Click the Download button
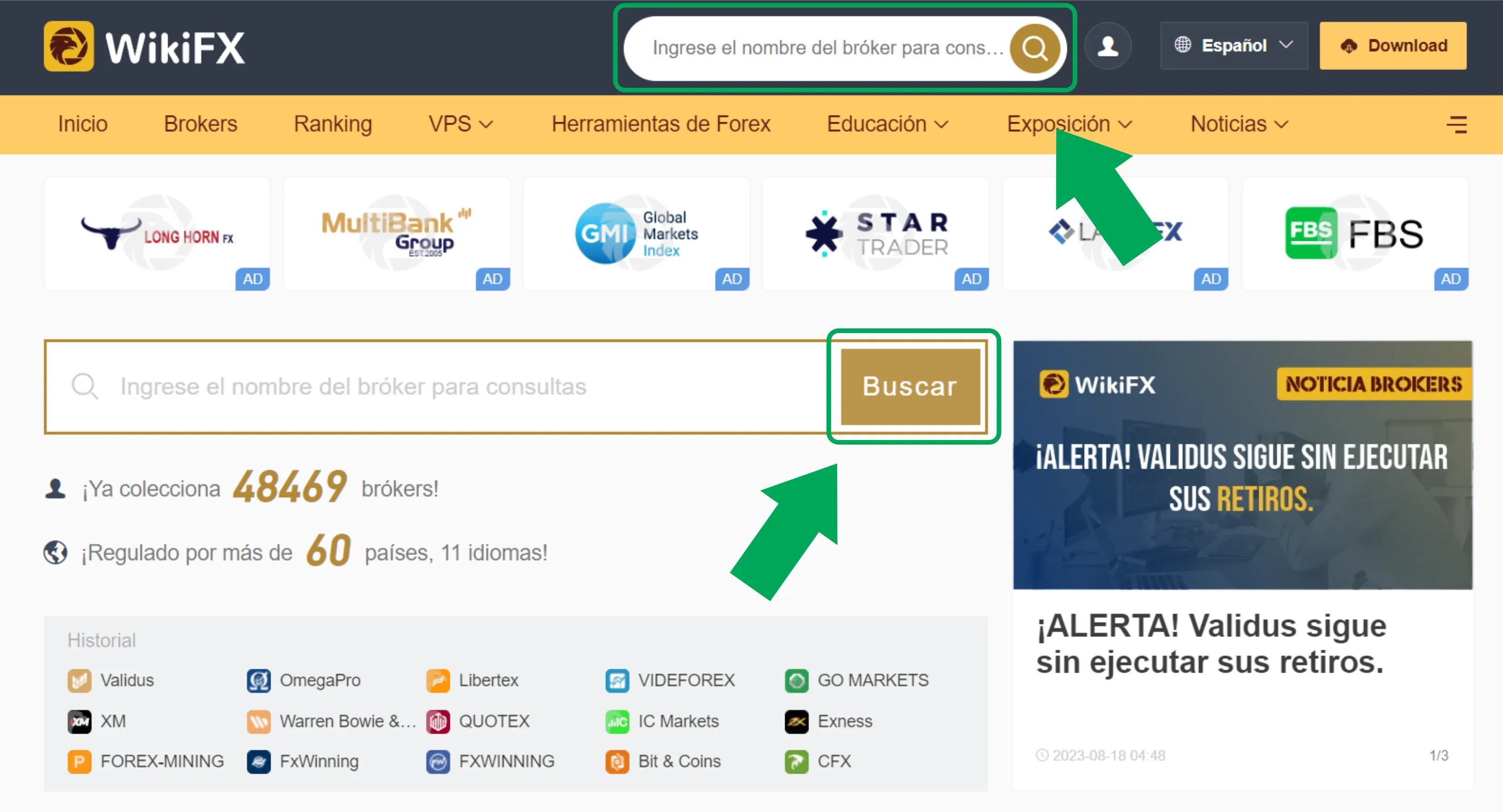 pos(1393,46)
